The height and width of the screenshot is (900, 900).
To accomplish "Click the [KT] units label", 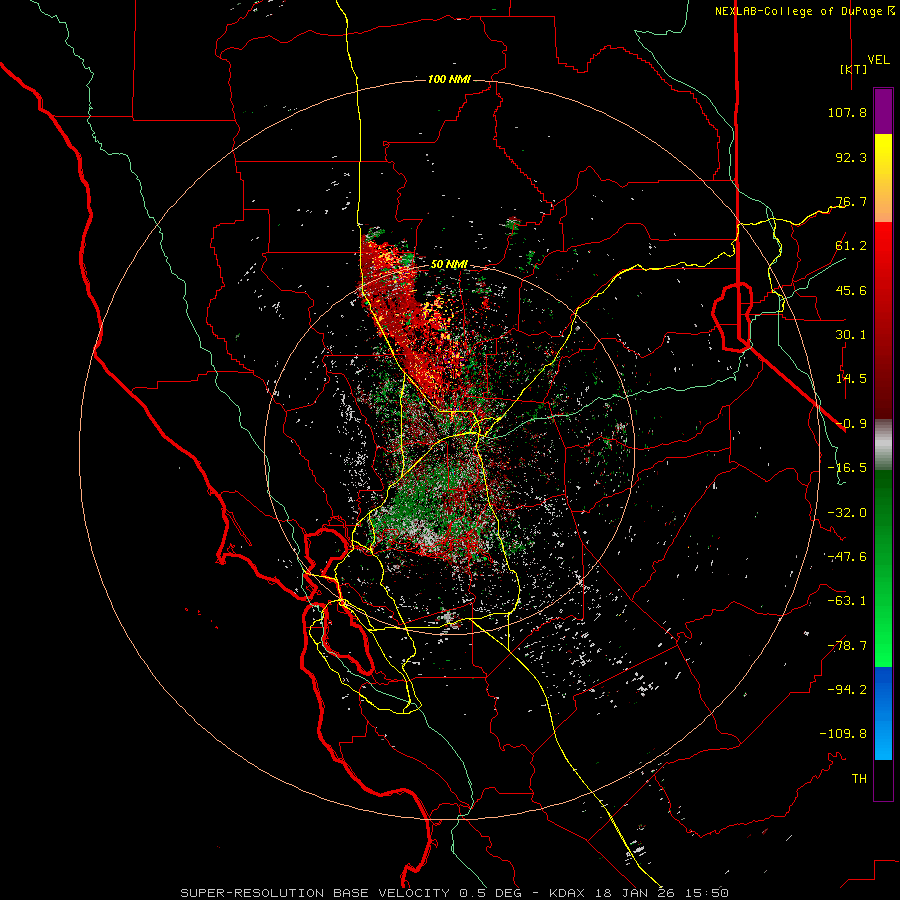I will (x=853, y=69).
